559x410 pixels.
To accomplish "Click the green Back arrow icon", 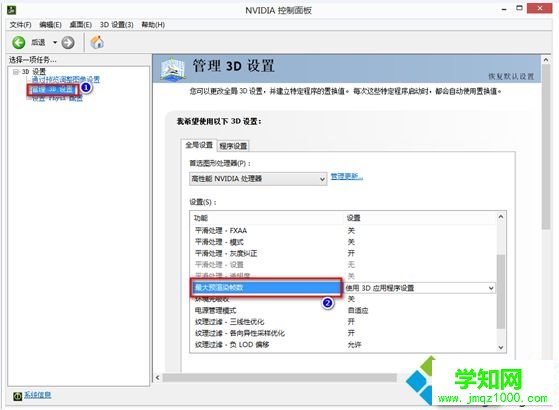I will [x=19, y=43].
